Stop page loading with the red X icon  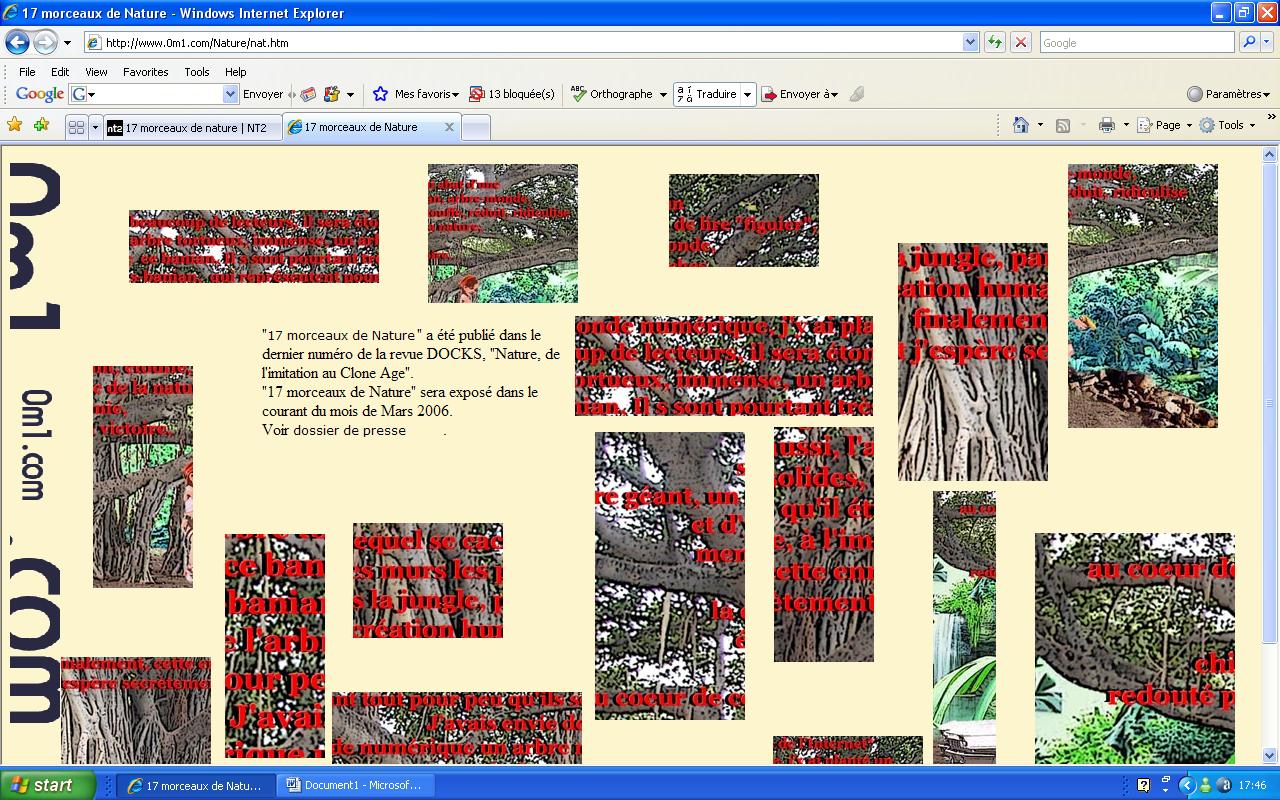[x=1020, y=42]
